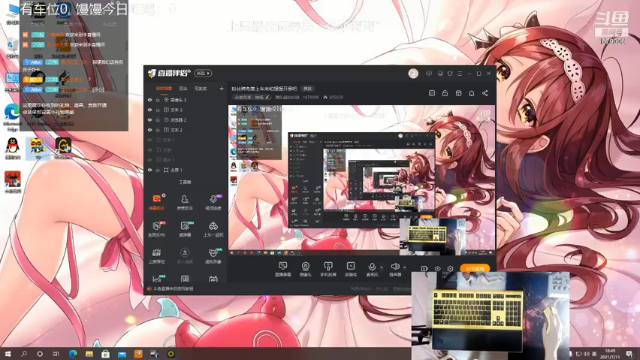
Task: Toggle the preview eye icon beside the settings gear
Action: (x=438, y=269)
